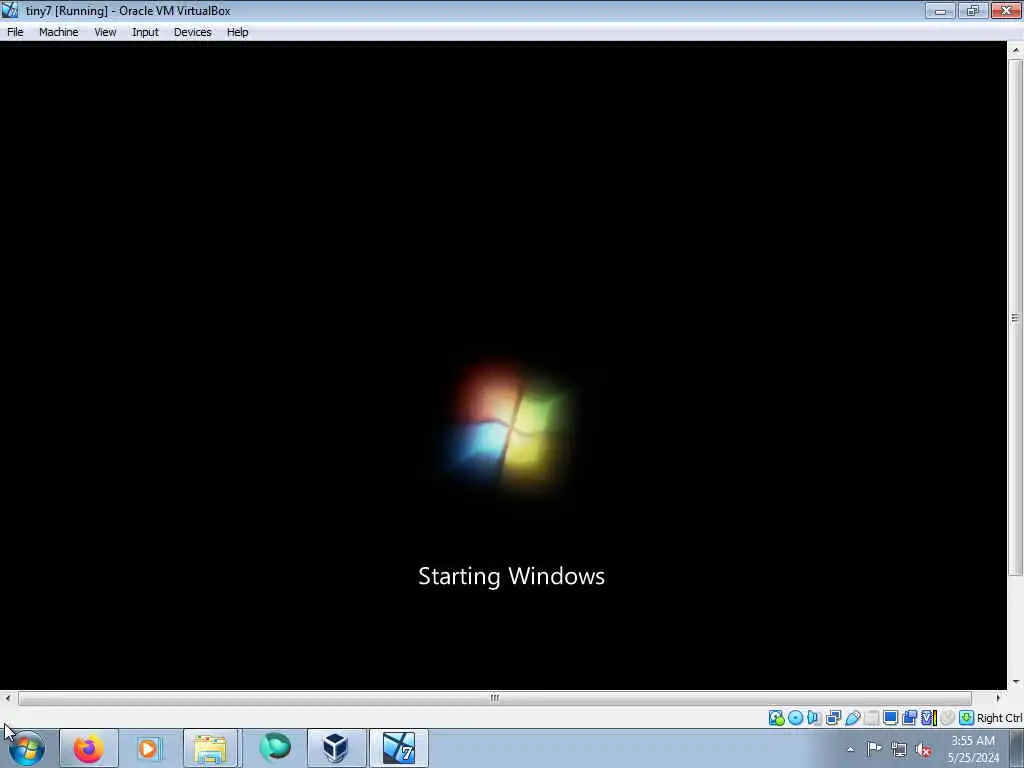Click the scroll right arrow
Image resolution: width=1024 pixels, height=768 pixels.
coord(998,698)
